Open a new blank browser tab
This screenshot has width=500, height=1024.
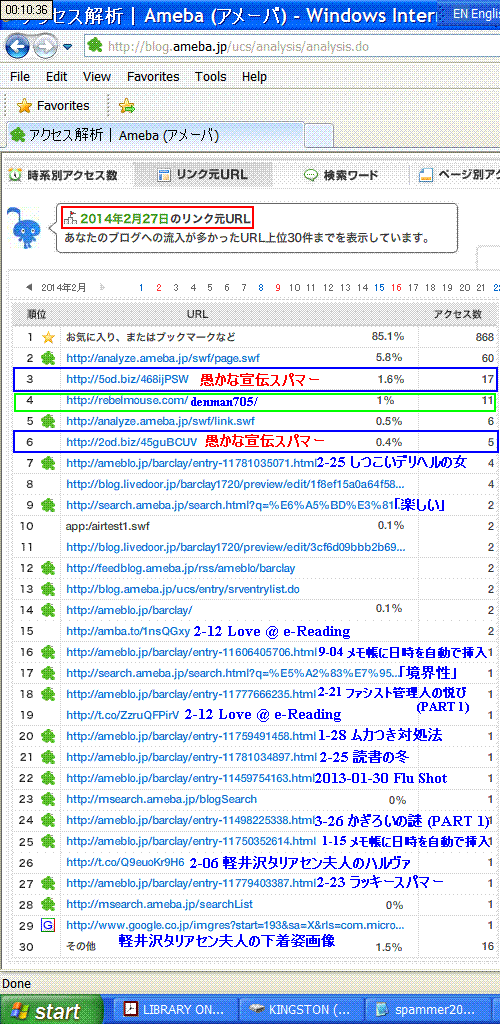(320, 135)
